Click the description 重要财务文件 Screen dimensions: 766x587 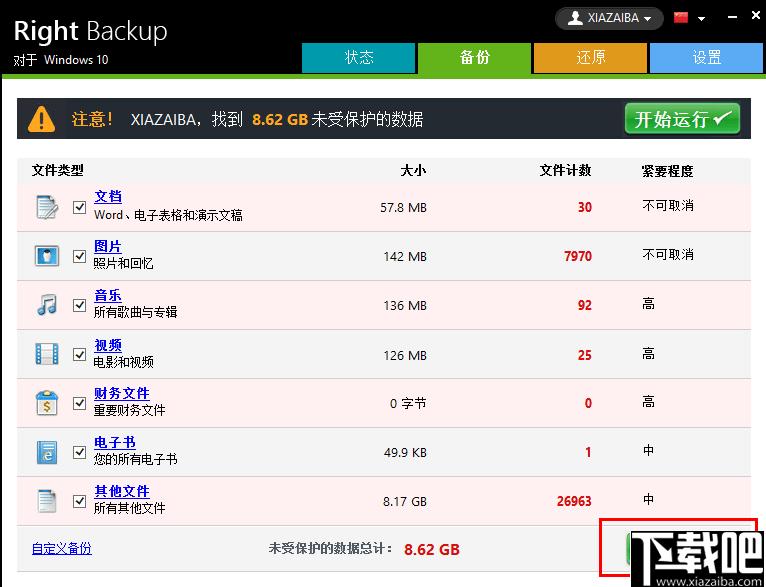pos(129,410)
